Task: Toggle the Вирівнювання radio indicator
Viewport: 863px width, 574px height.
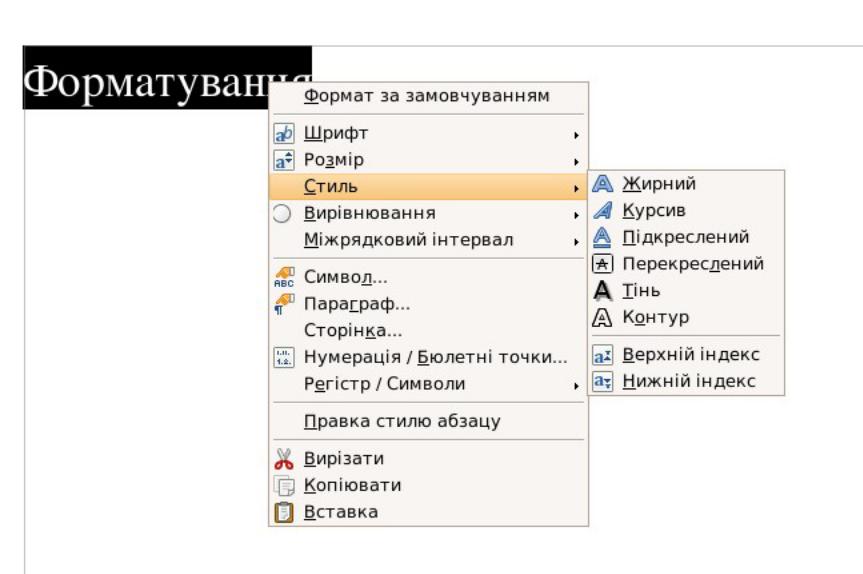Action: [282, 214]
